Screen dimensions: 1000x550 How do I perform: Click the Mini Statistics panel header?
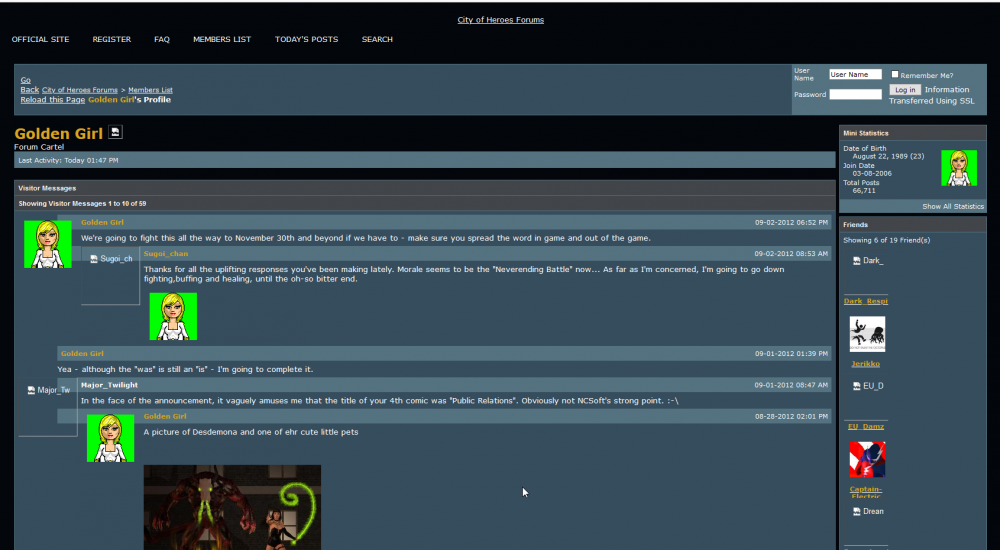tap(913, 133)
